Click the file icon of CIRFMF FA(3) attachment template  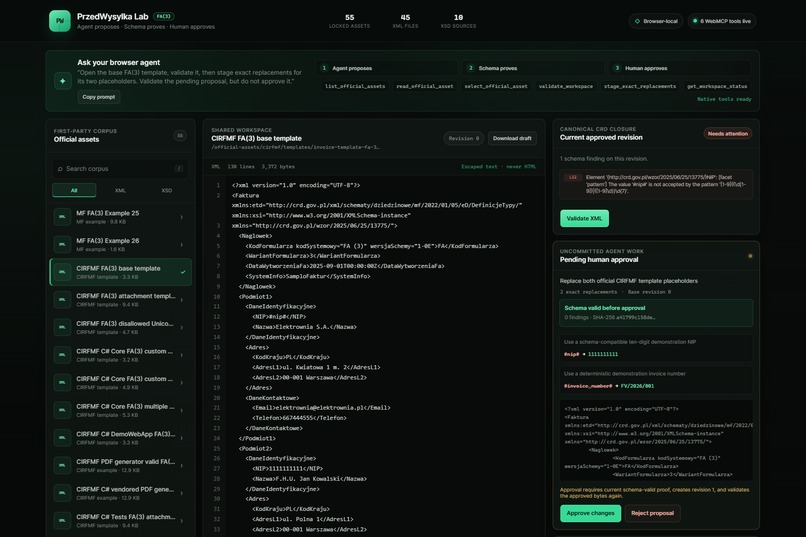(x=62, y=300)
